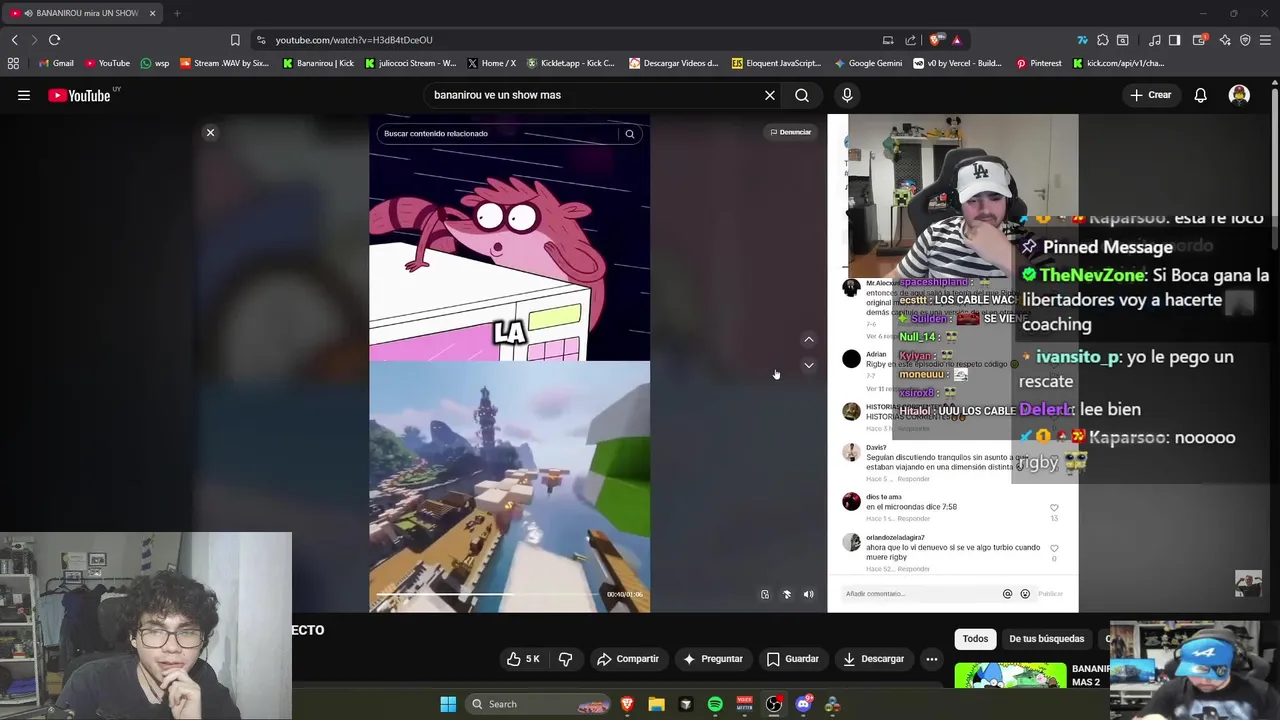Insert a mention with the @ icon
Screen dimensions: 1280x720
coord(1007,594)
